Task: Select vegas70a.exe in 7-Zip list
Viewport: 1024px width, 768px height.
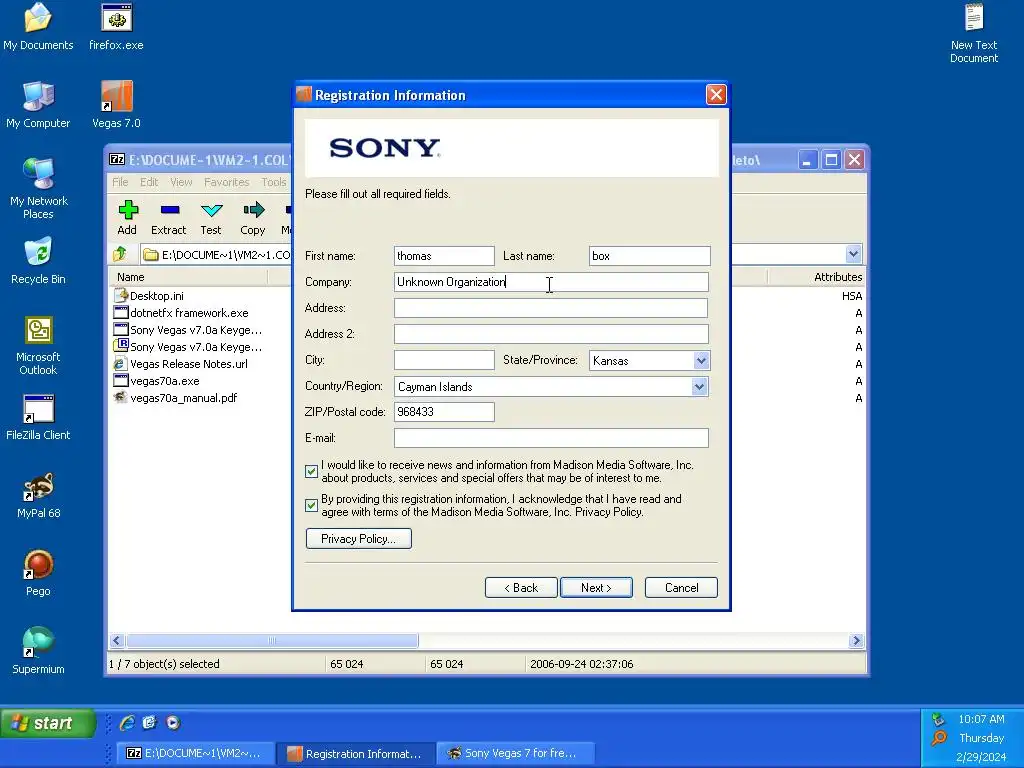Action: (x=157, y=381)
